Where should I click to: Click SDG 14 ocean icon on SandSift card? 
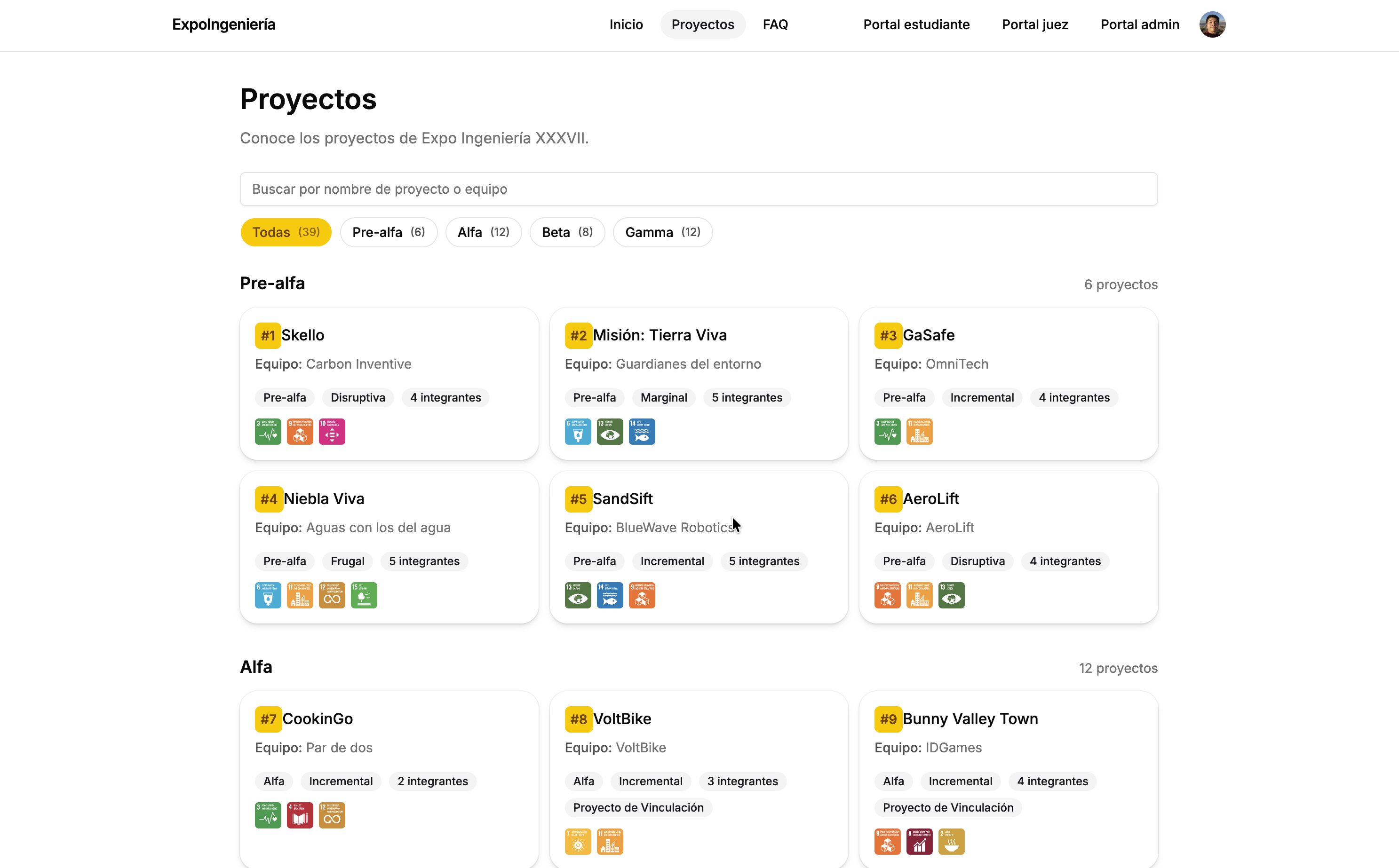coord(610,595)
